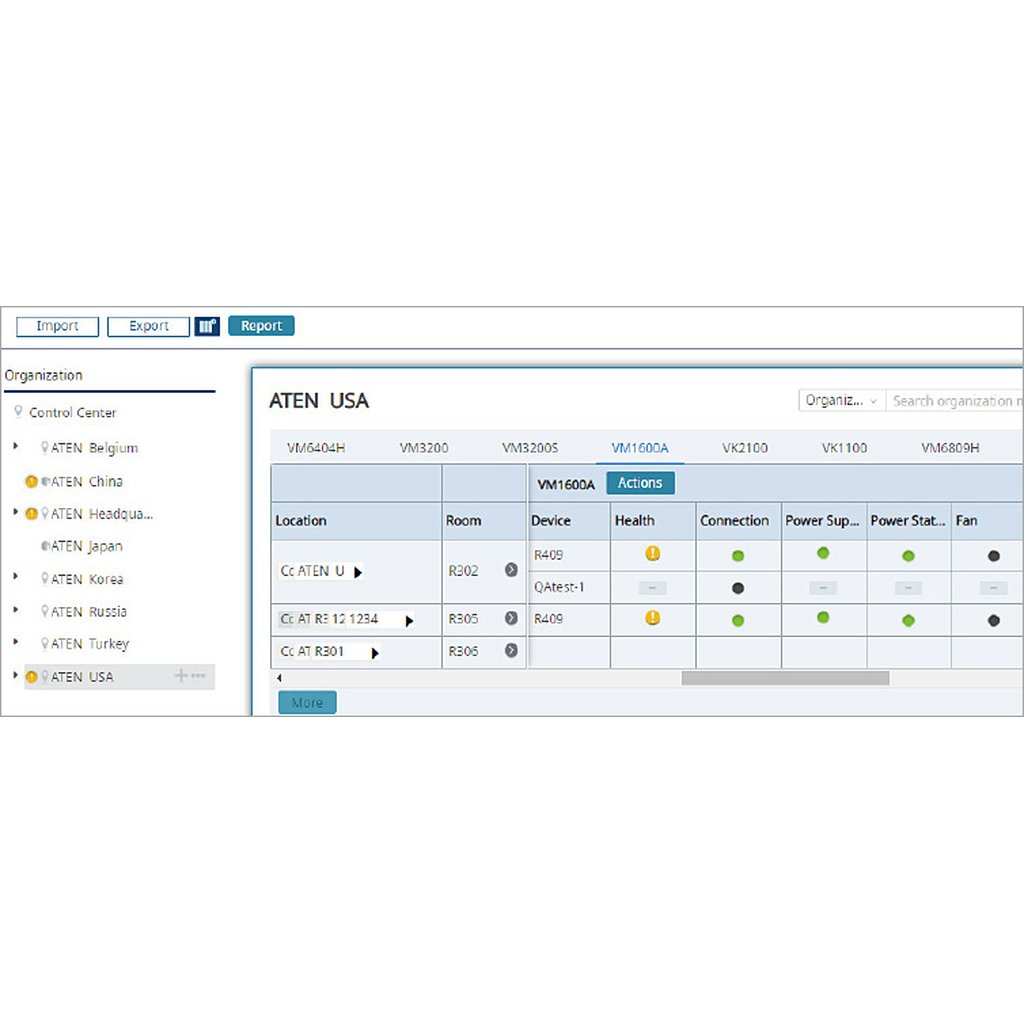Click the green Connection indicator for R409
The image size is (1024, 1024).
click(737, 555)
